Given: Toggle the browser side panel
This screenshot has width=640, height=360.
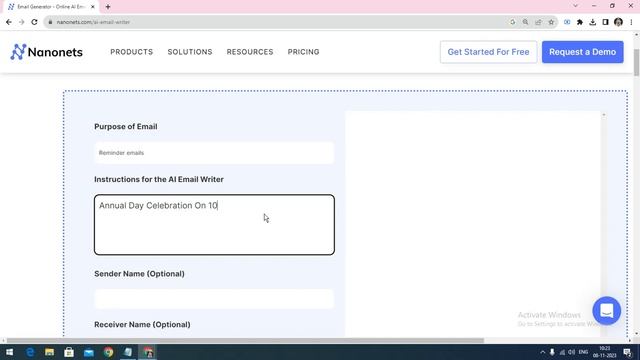Looking at the screenshot, I should click(605, 22).
